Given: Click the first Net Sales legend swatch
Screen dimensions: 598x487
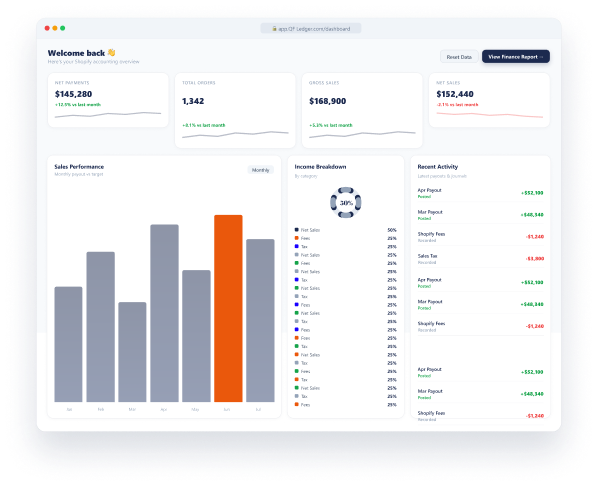Looking at the screenshot, I should [296, 230].
